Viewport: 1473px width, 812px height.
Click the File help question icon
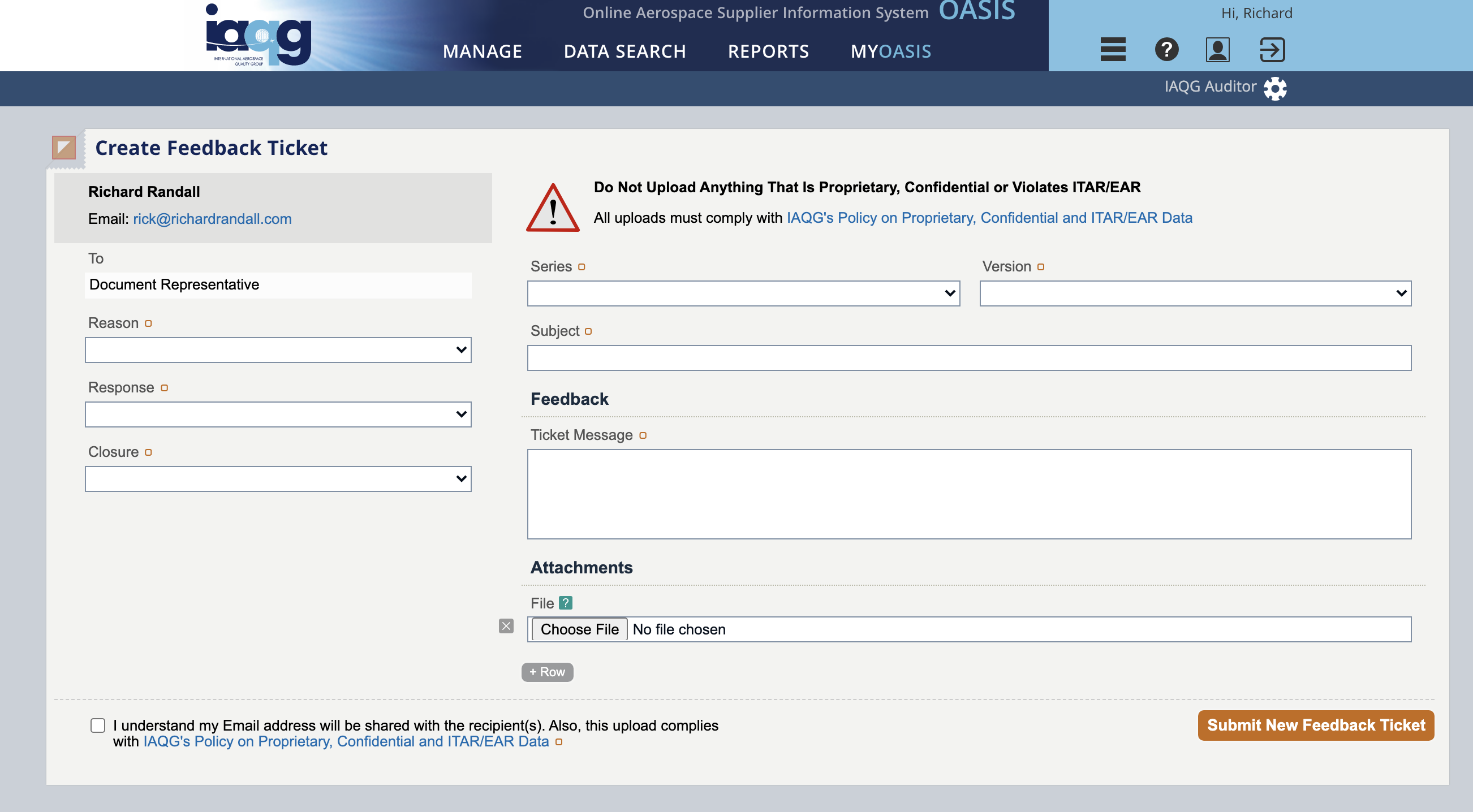566,603
